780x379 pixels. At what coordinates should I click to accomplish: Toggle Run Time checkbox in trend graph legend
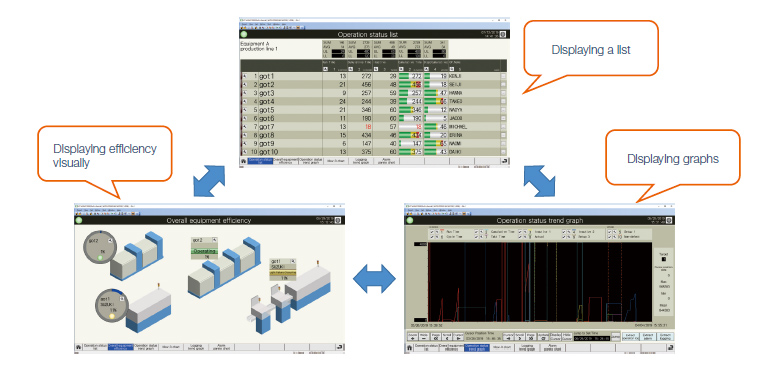tap(432, 232)
